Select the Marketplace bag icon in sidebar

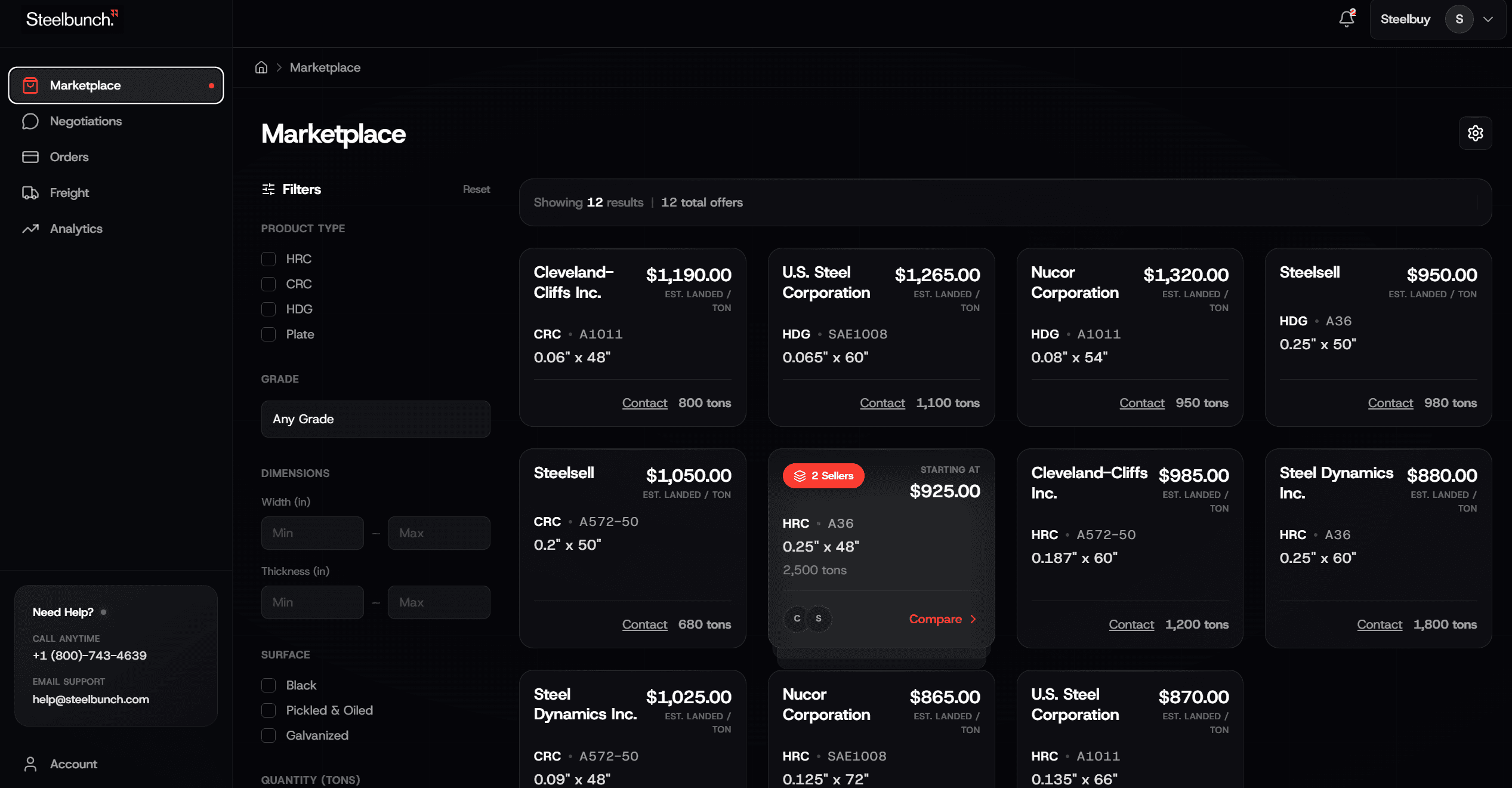(30, 85)
